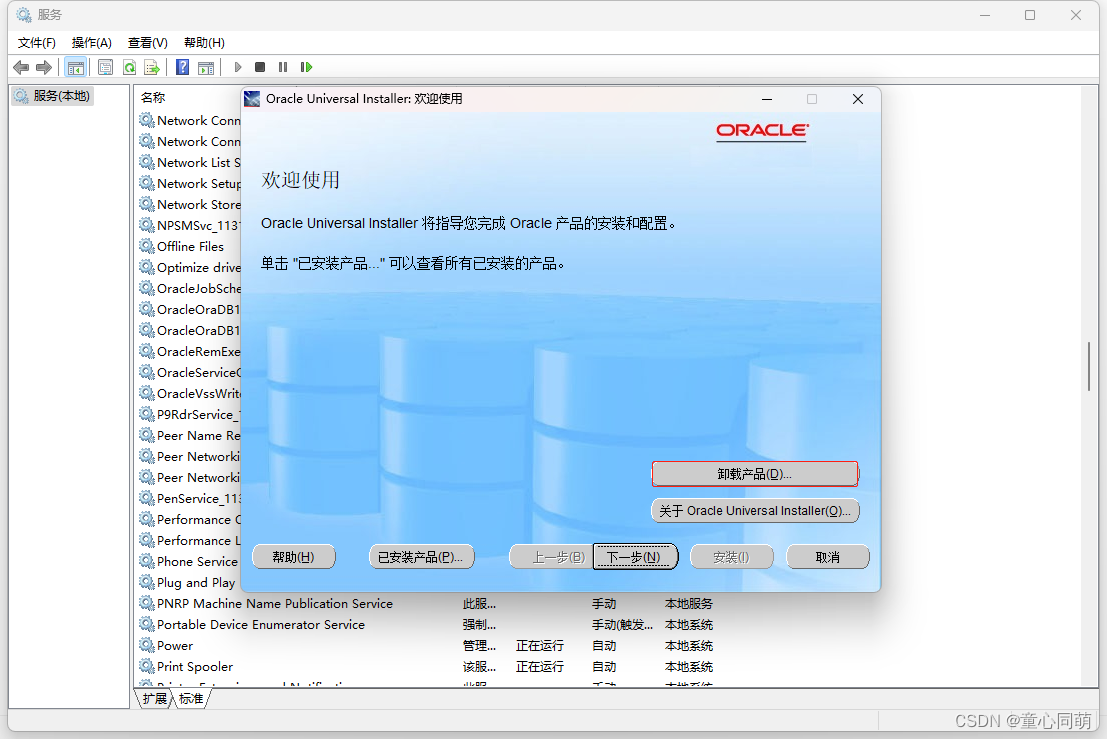Image resolution: width=1107 pixels, height=739 pixels.
Task: Click gear icon of P9RdrService row
Action: (x=147, y=414)
